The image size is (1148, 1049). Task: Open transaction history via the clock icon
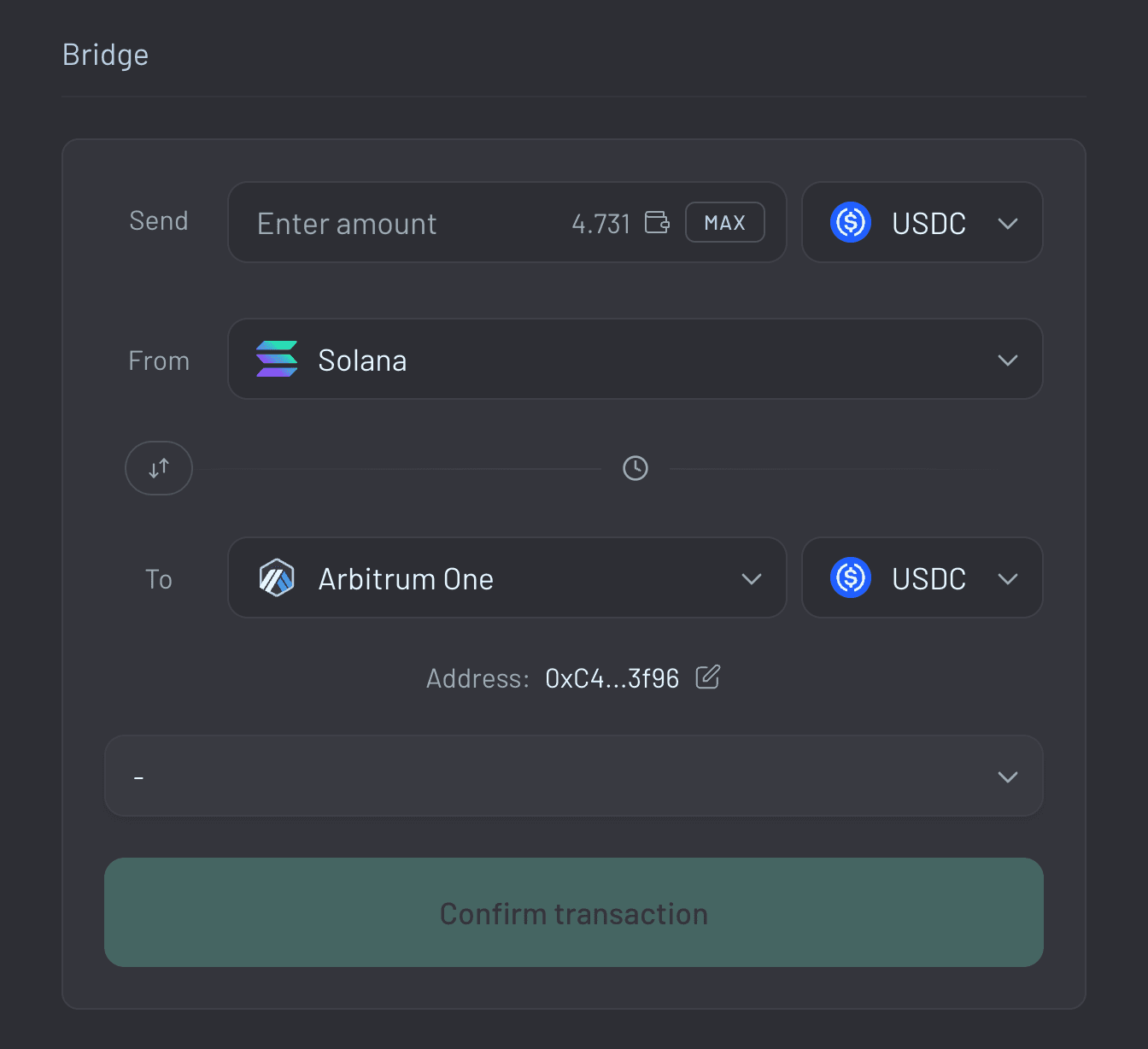[635, 468]
